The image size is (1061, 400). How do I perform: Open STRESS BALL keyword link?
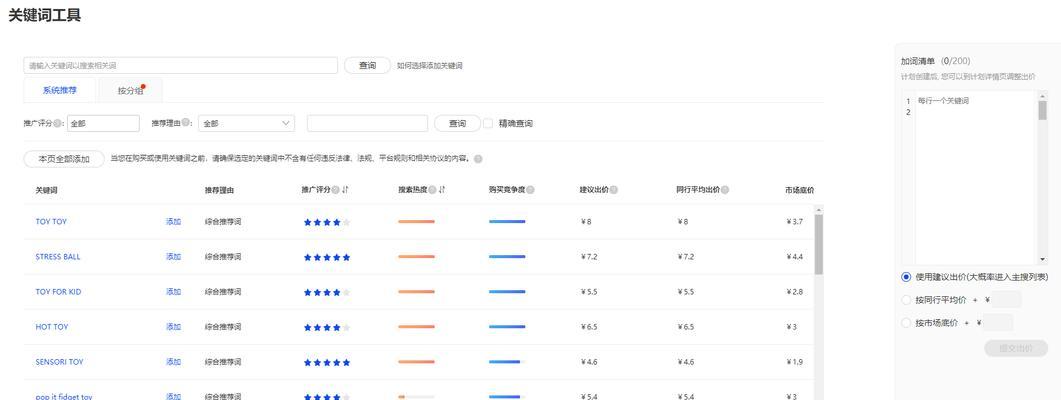58,257
